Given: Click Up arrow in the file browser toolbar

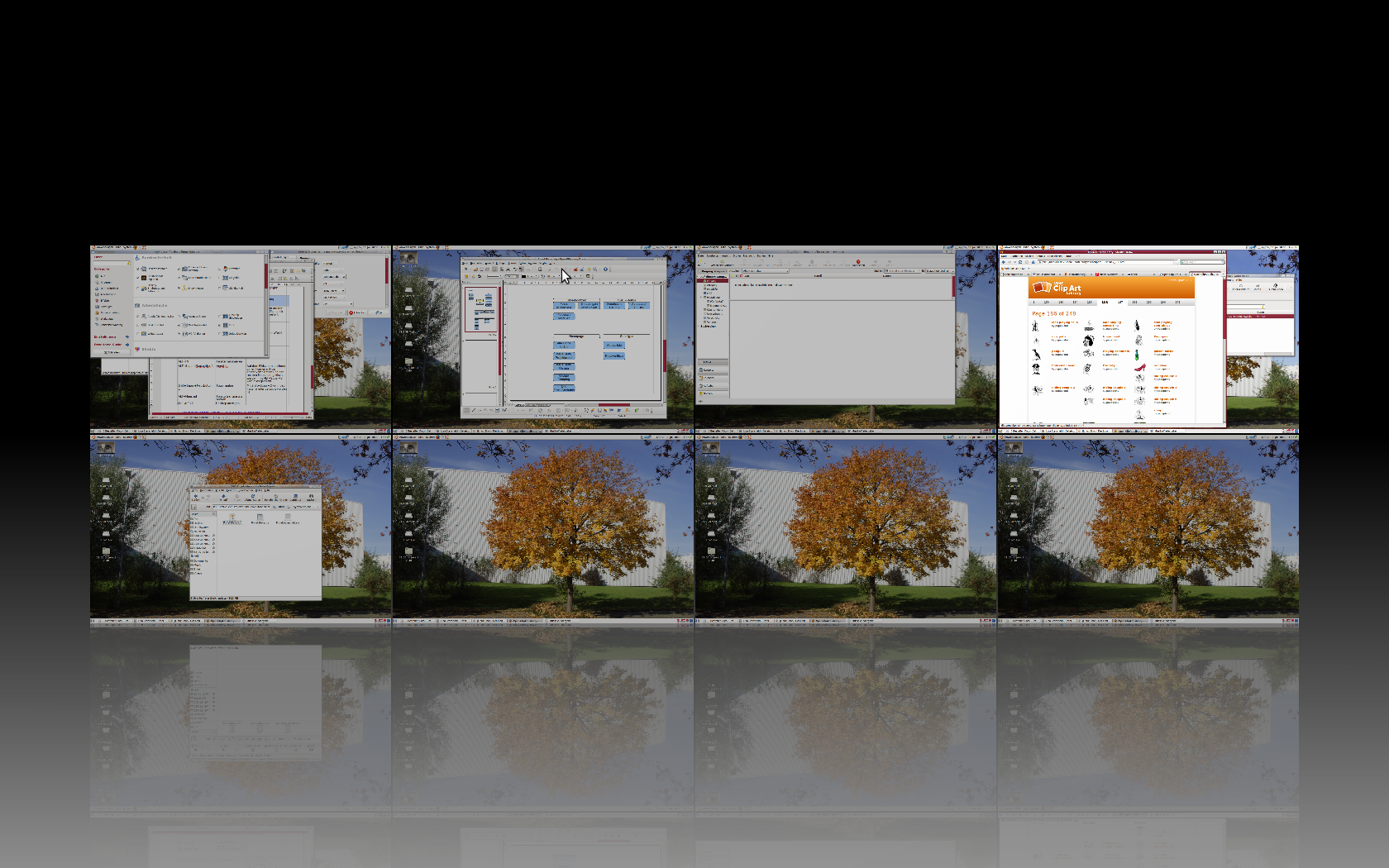Looking at the screenshot, I should 223,496.
